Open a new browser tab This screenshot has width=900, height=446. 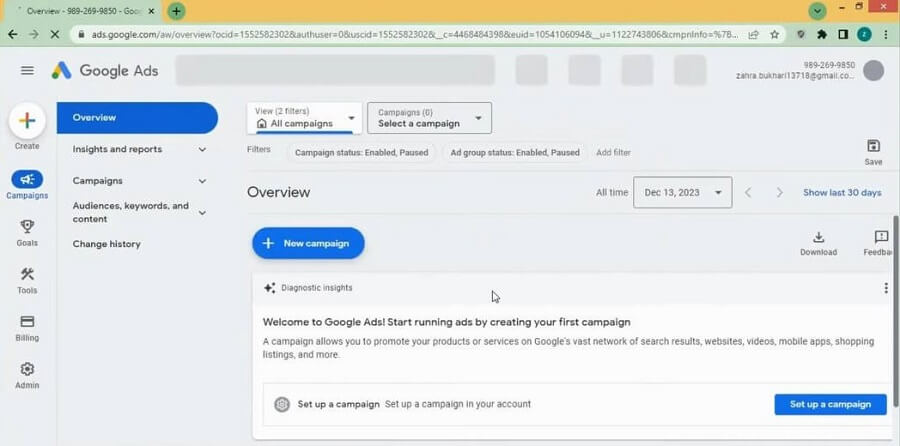point(176,11)
